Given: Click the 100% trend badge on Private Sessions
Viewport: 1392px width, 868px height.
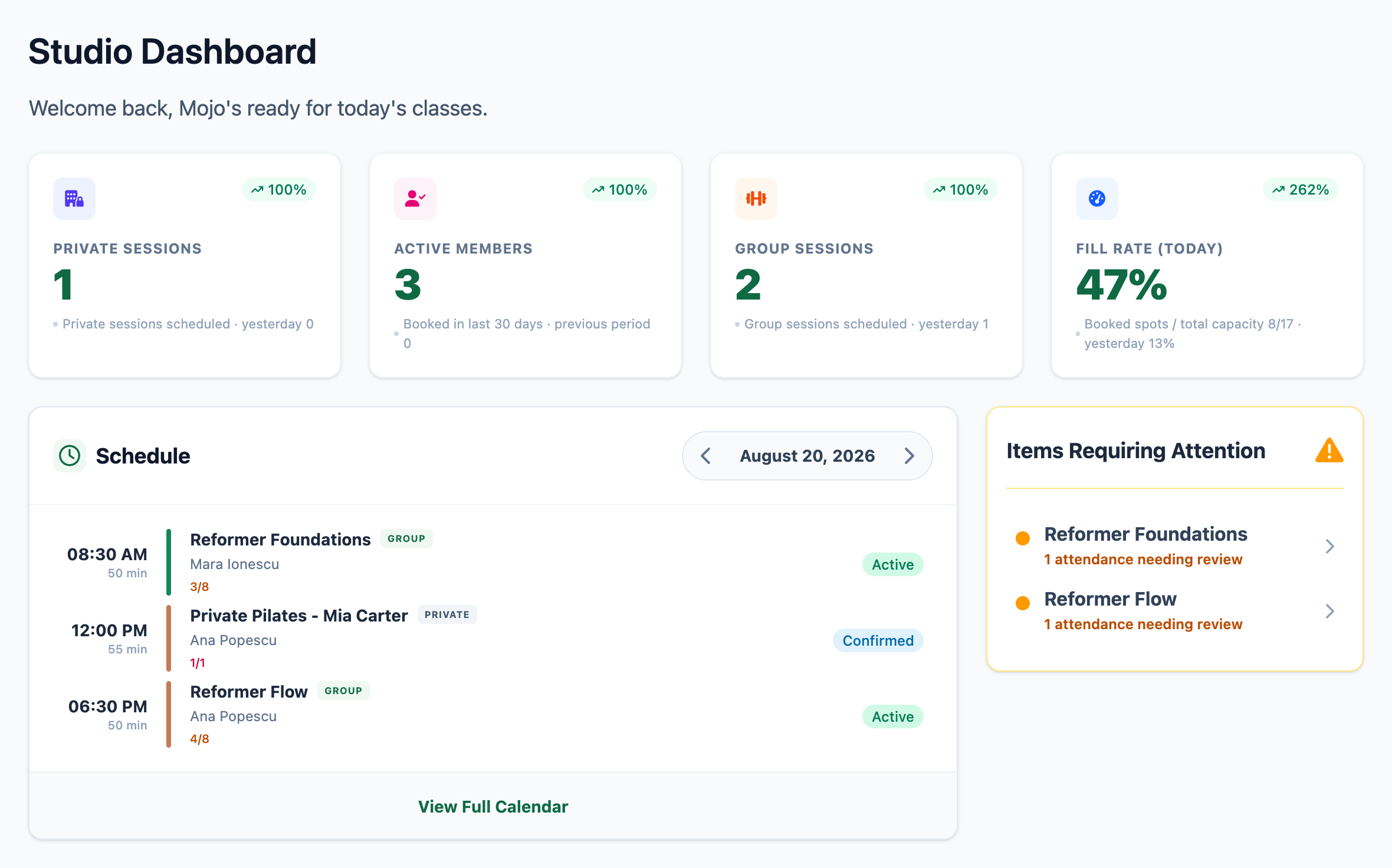Looking at the screenshot, I should (x=279, y=190).
